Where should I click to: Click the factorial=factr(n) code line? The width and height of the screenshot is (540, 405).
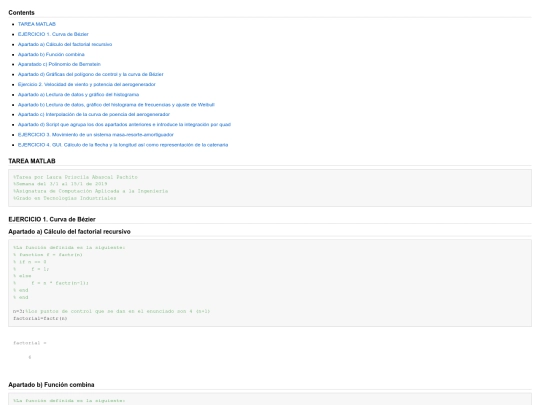(40, 318)
